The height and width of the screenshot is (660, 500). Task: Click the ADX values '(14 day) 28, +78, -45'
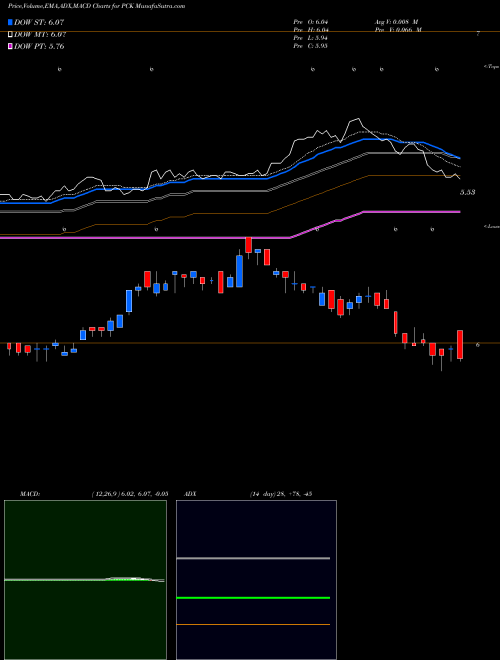click(x=280, y=494)
